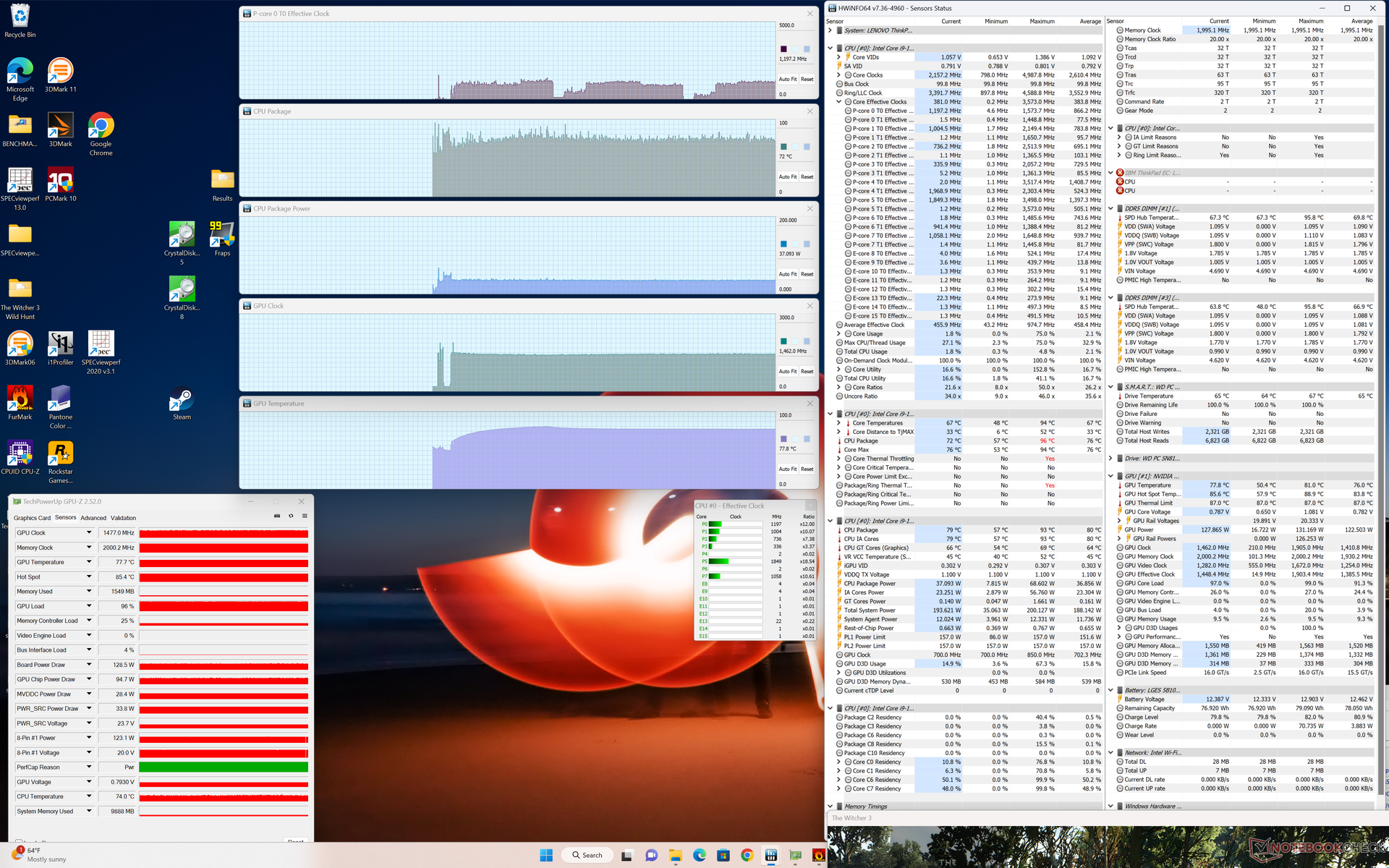This screenshot has height=868, width=1389.
Task: Collapse S.M.A.R.T. WD PC sensor group
Action: 1110,387
